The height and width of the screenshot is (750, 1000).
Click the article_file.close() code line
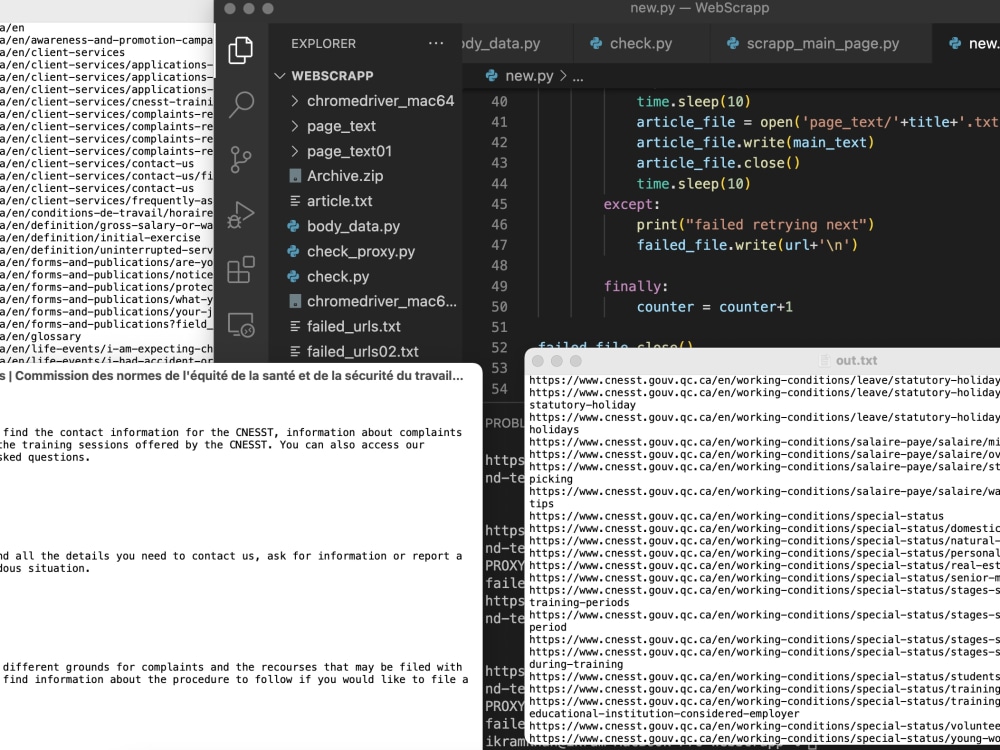point(717,163)
